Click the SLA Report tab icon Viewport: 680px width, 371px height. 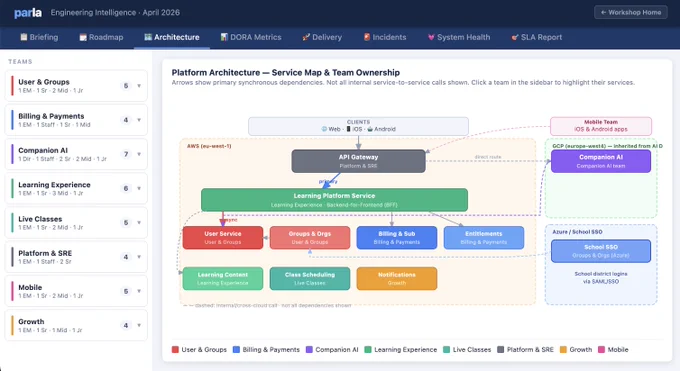tap(515, 37)
